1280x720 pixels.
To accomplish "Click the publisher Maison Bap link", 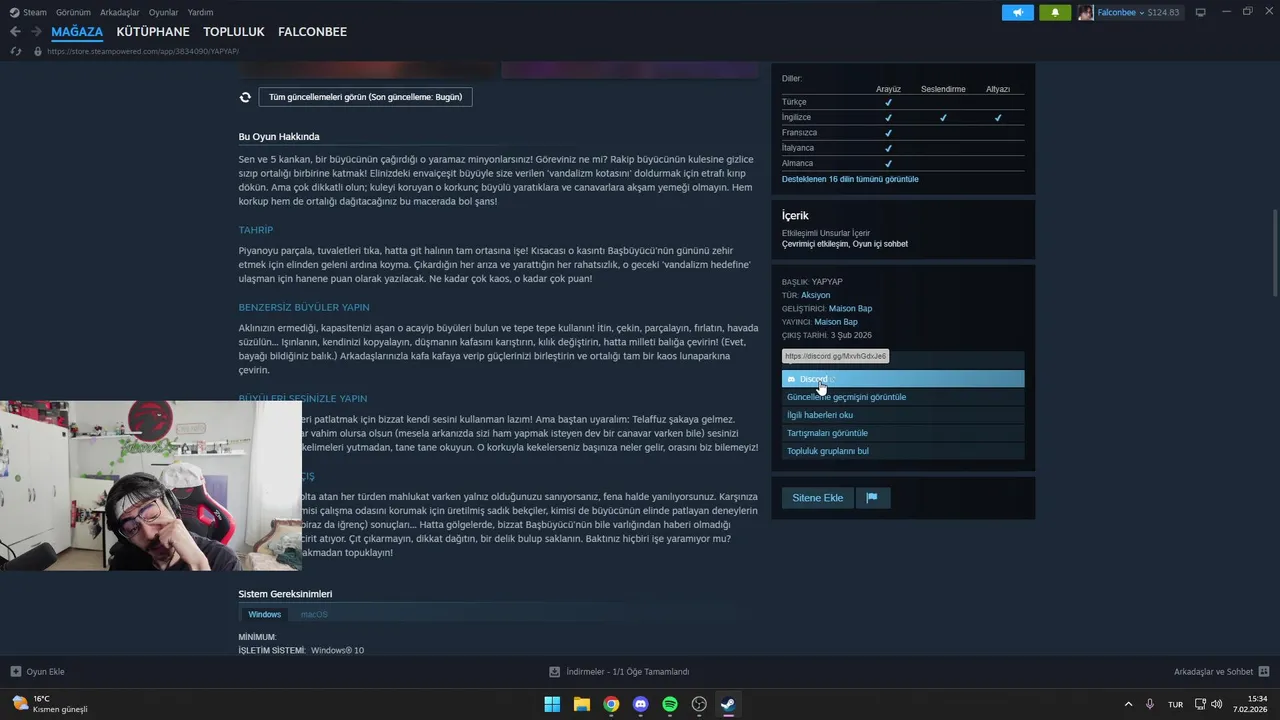I will tap(836, 322).
